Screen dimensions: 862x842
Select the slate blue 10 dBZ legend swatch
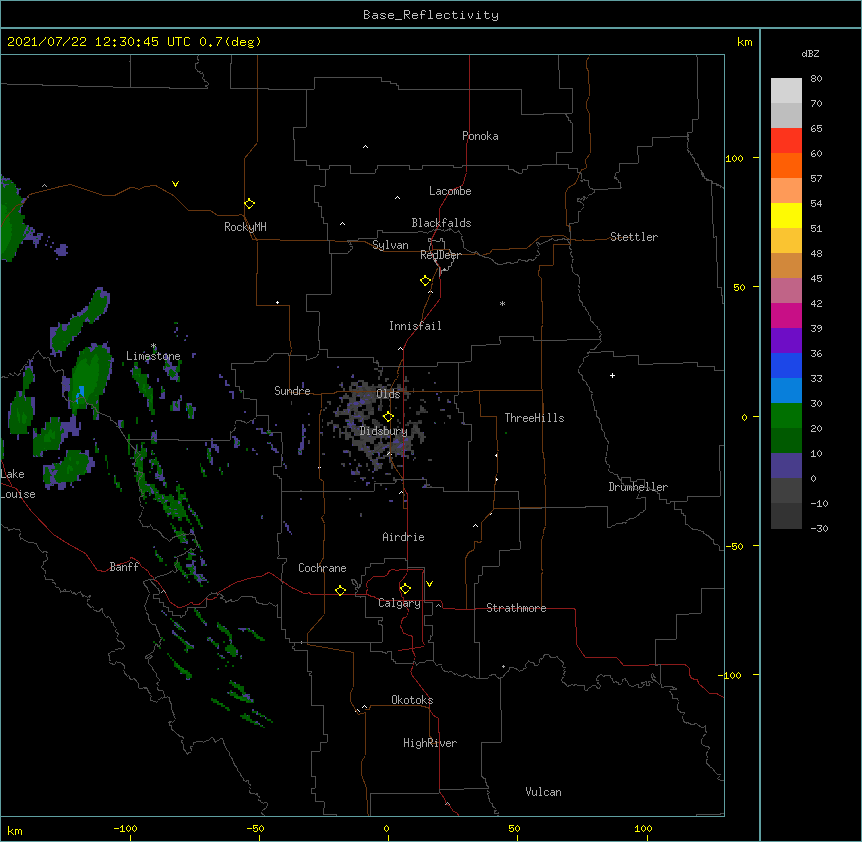pyautogui.click(x=786, y=466)
